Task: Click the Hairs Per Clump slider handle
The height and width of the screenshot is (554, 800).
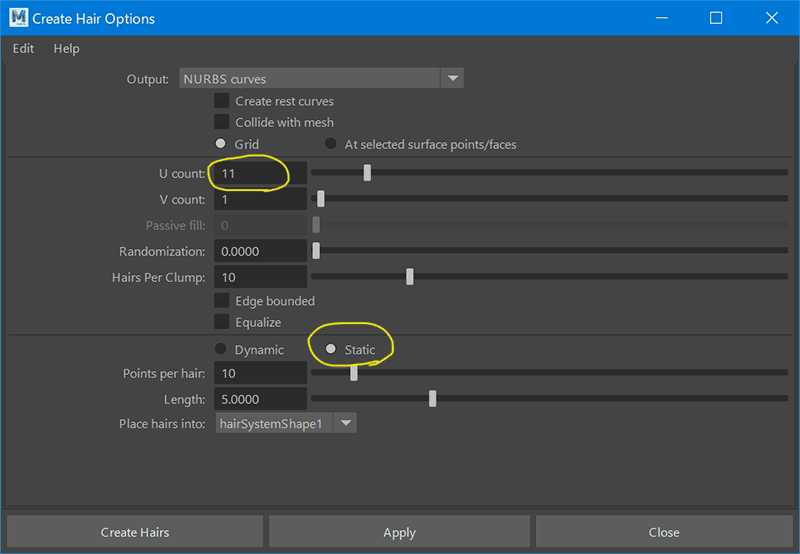Action: point(410,277)
